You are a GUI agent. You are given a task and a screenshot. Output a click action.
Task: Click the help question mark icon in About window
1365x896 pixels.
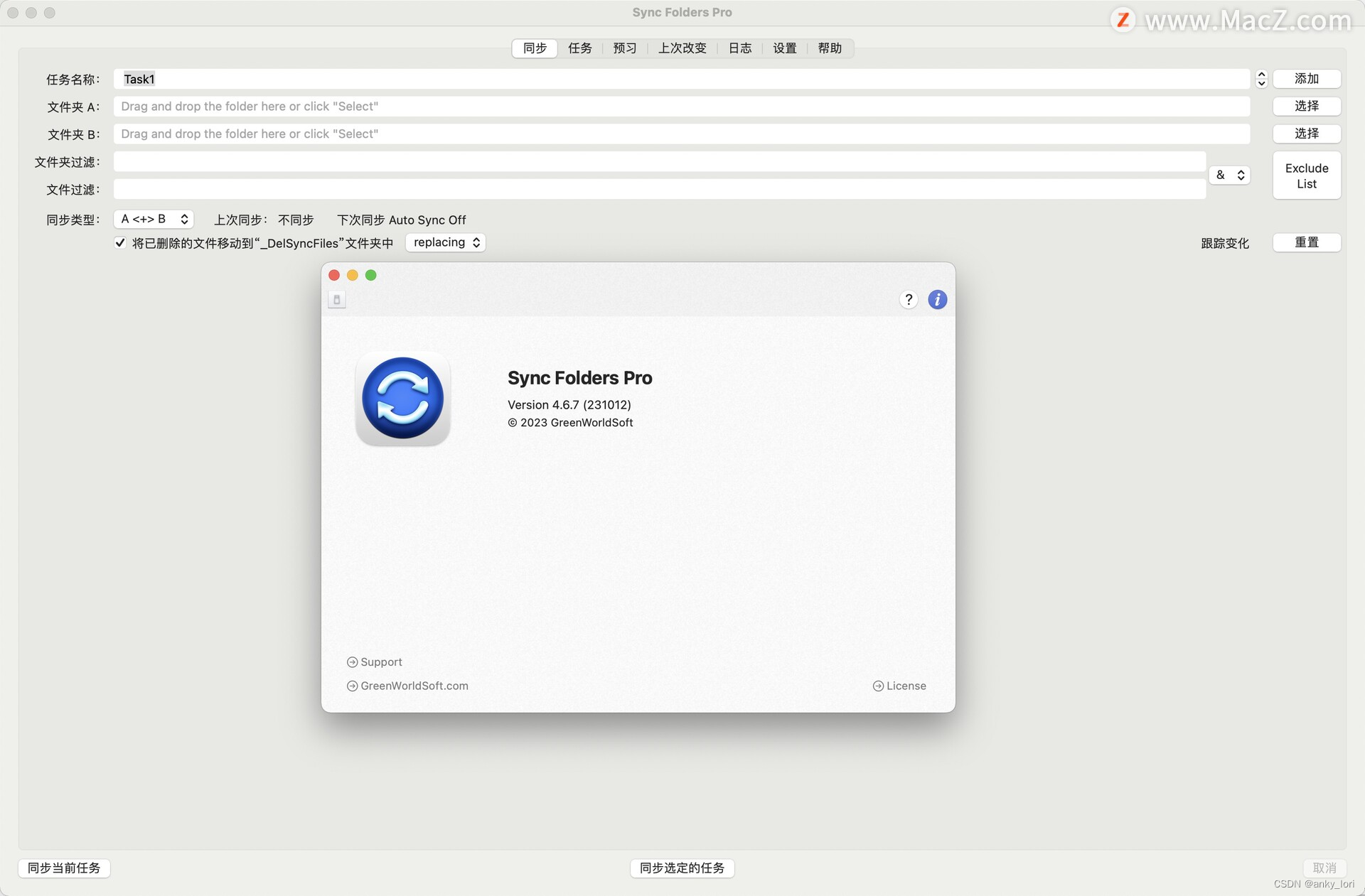click(909, 300)
